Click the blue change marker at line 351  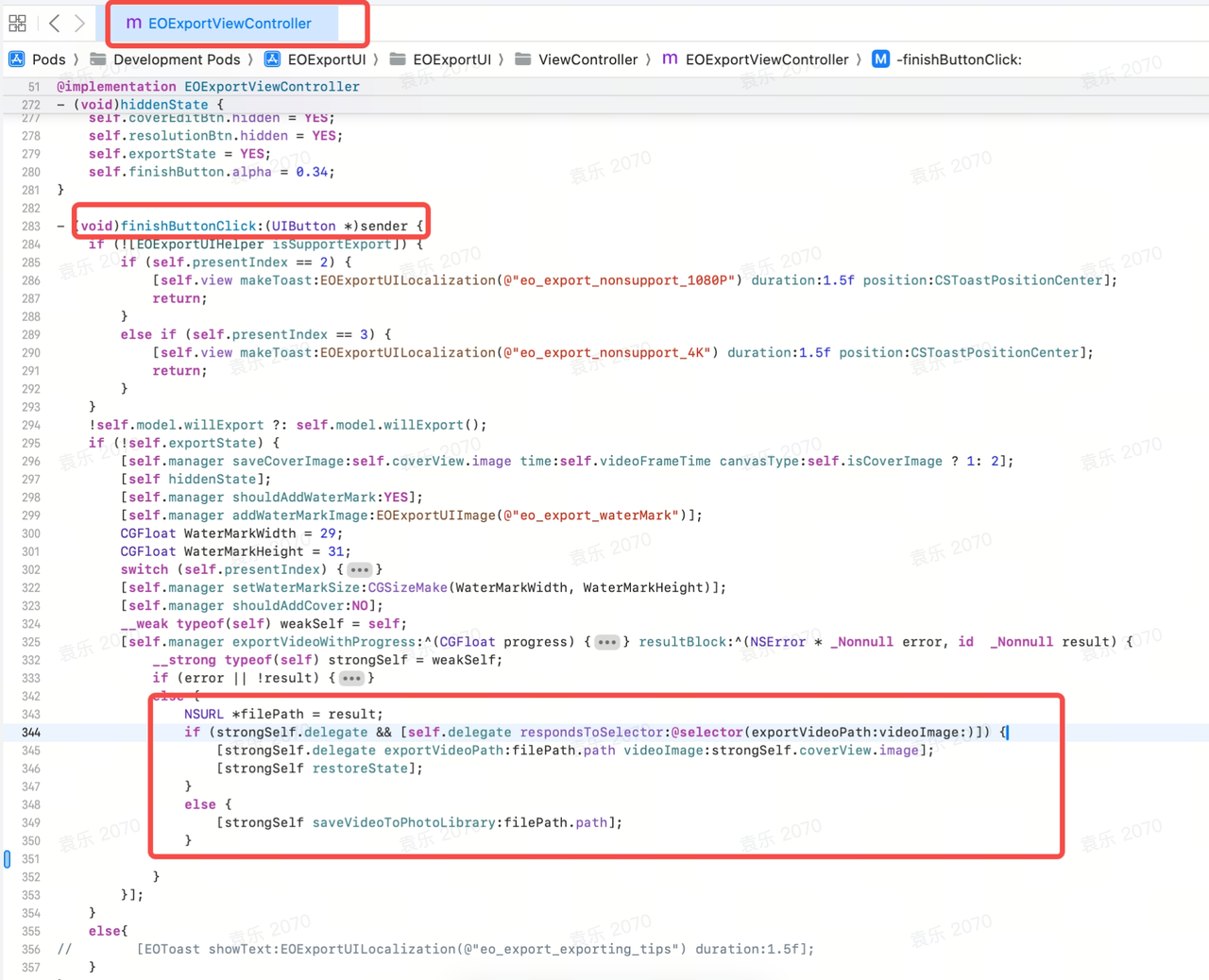[x=7, y=859]
